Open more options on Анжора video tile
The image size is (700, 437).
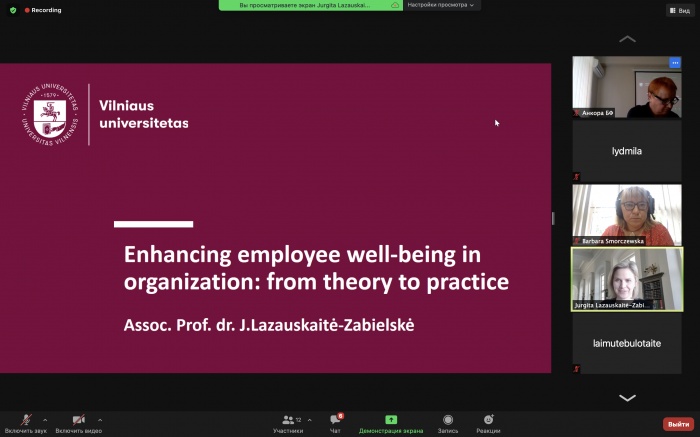click(674, 63)
